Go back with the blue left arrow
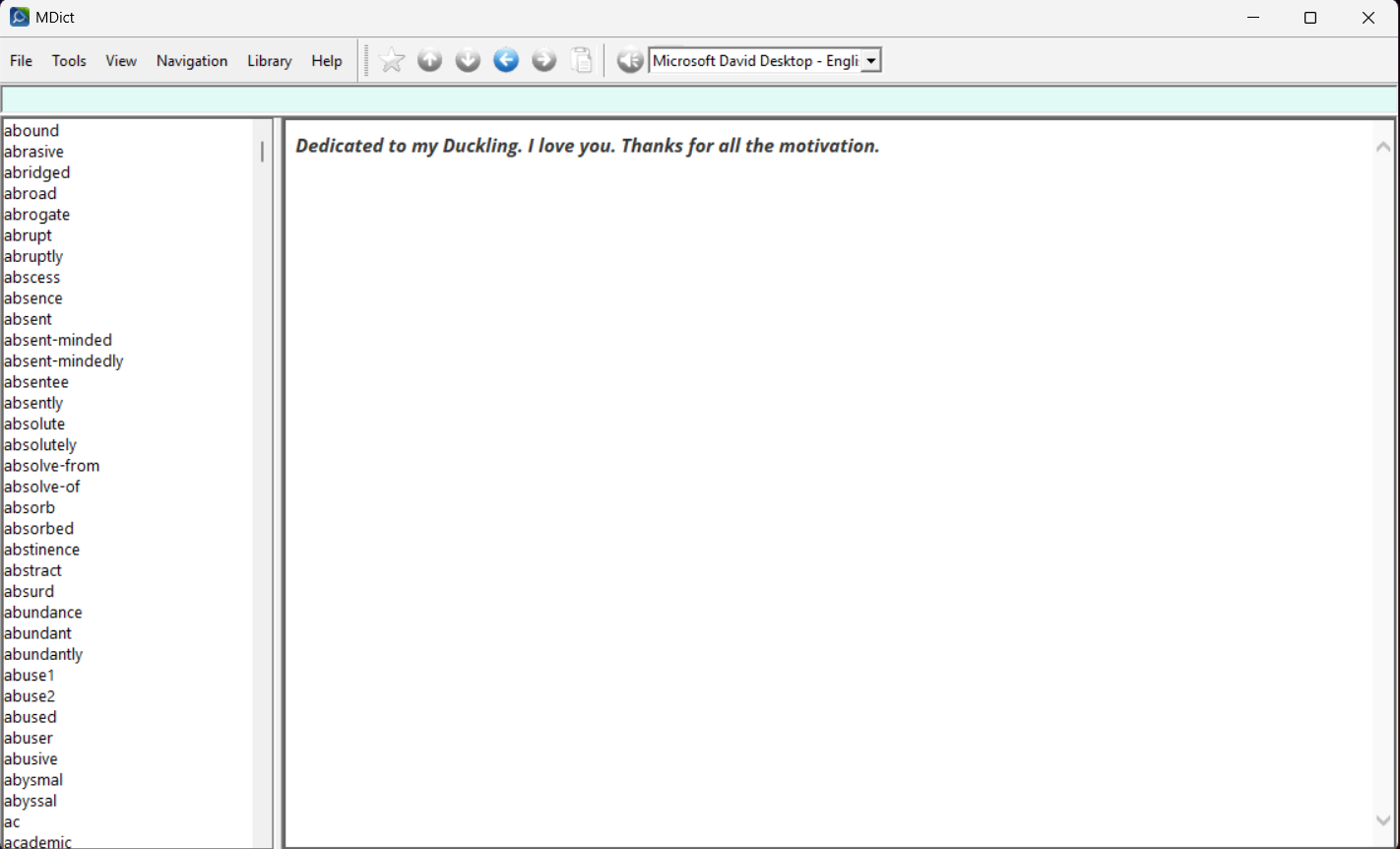1400x849 pixels. [x=506, y=60]
